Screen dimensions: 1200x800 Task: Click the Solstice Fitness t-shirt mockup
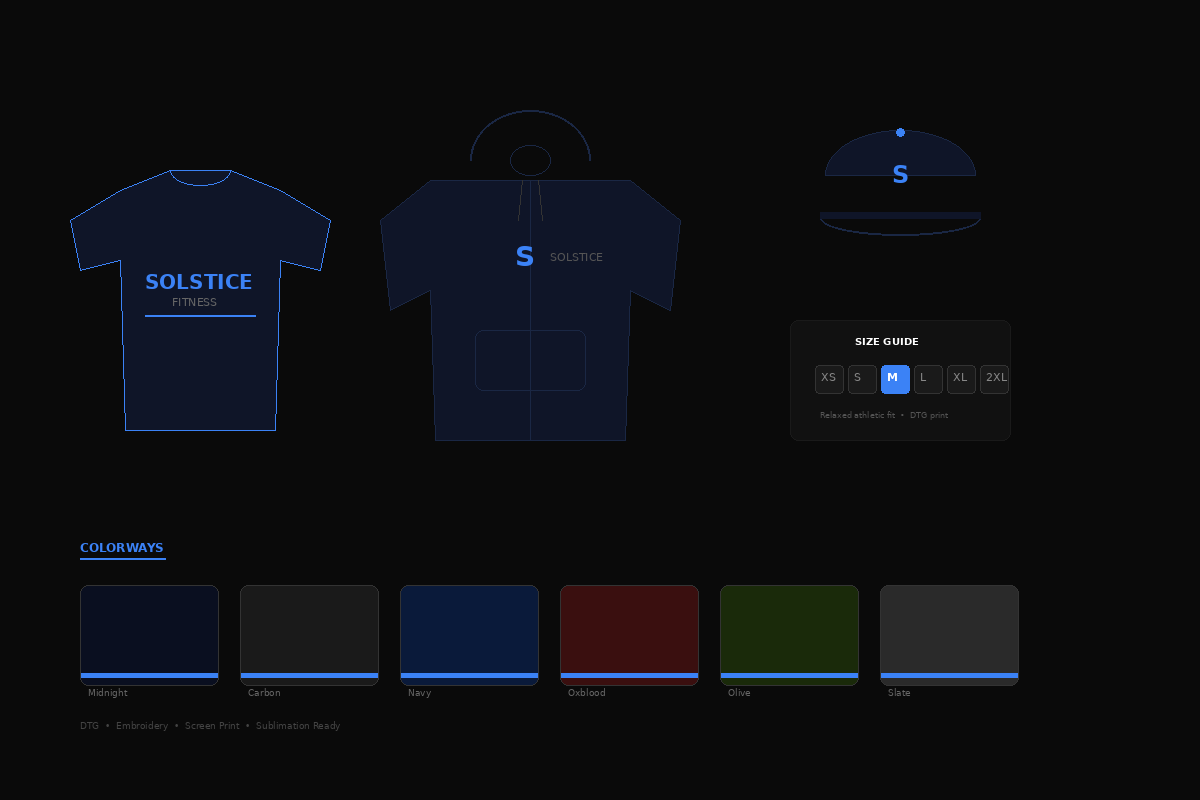point(200,300)
